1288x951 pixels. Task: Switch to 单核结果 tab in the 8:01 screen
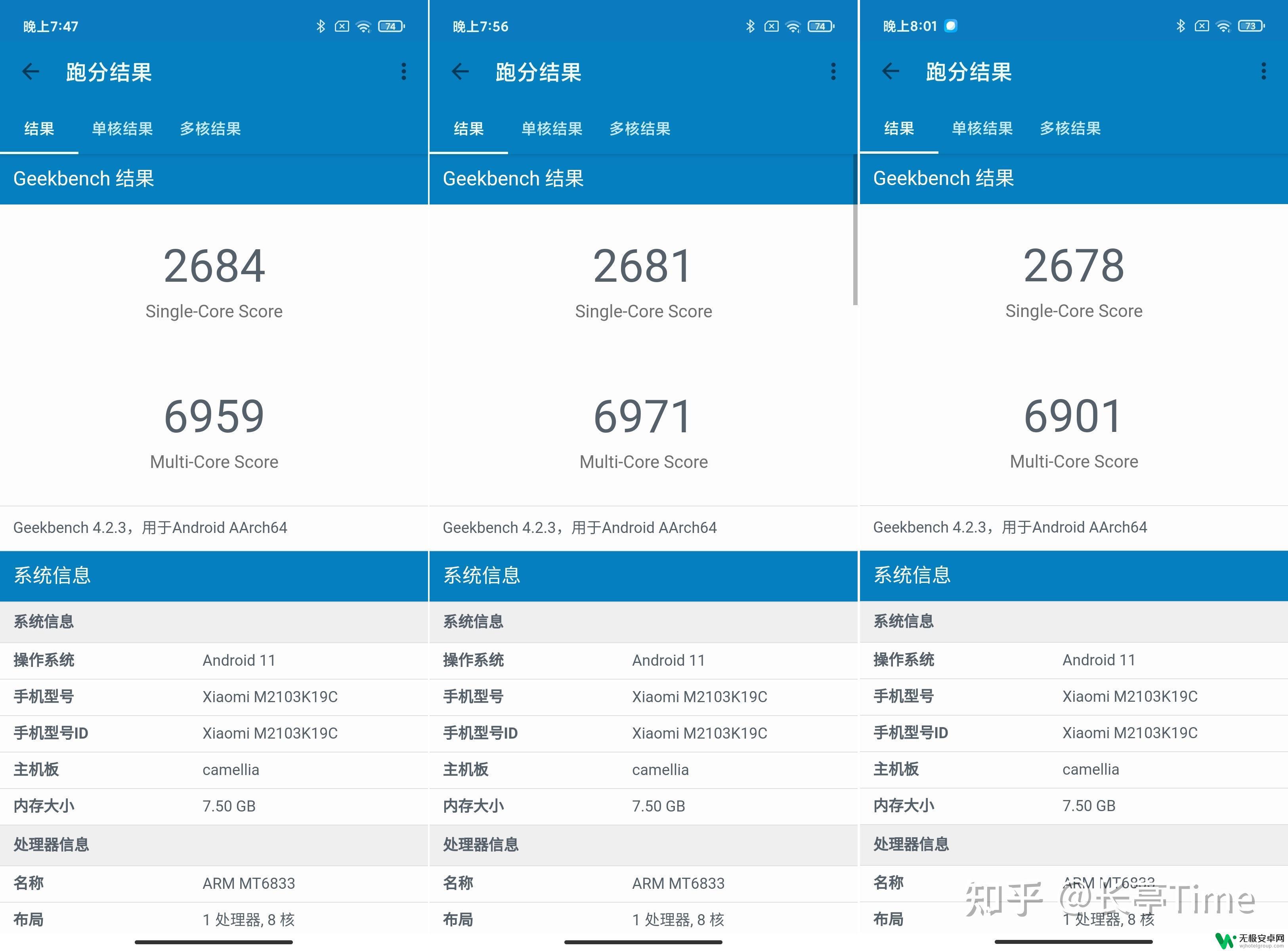tap(982, 128)
